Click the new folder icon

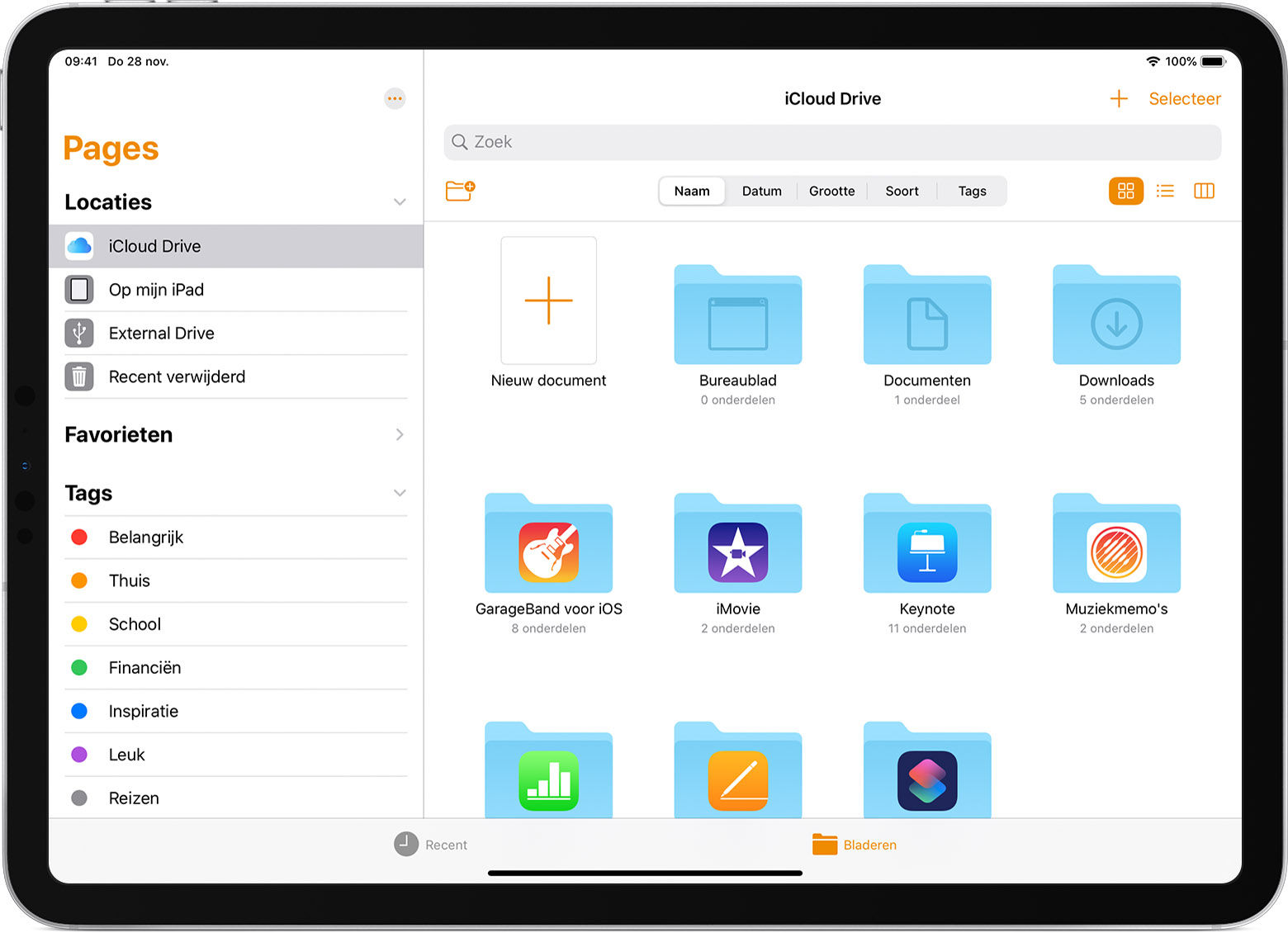coord(460,191)
